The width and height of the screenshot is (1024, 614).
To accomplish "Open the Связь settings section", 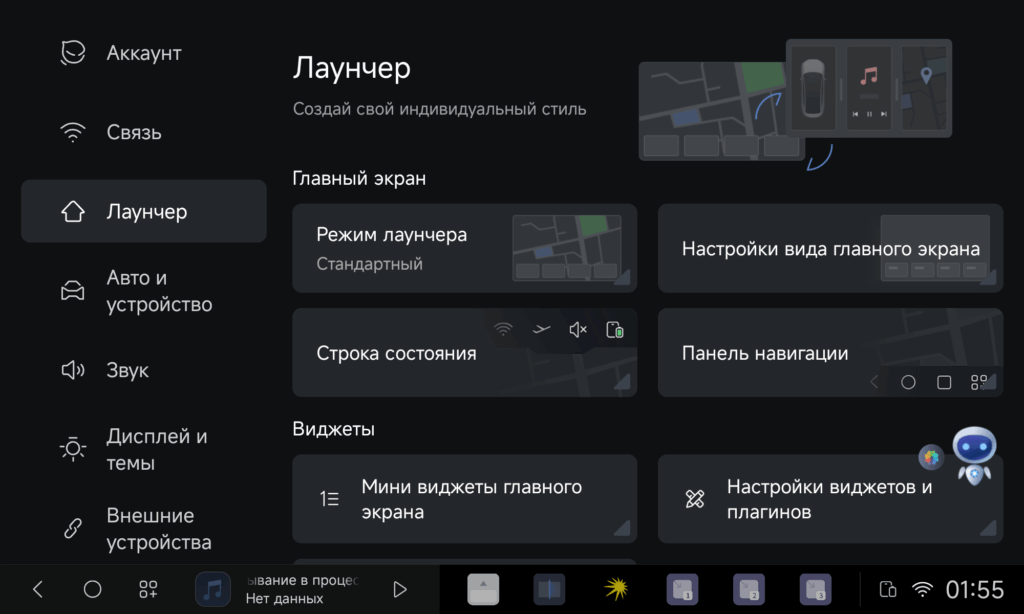I will 144,133.
